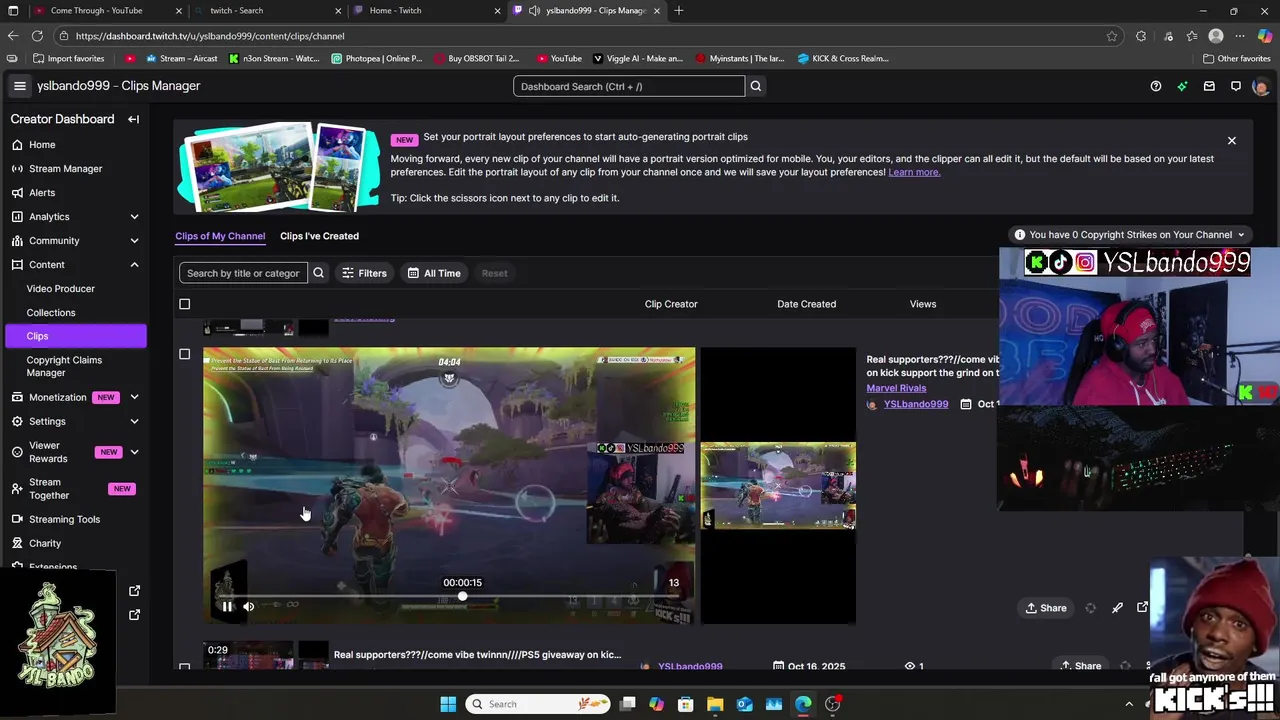Open YSLbando999 creator link of playing clip

coord(916,404)
